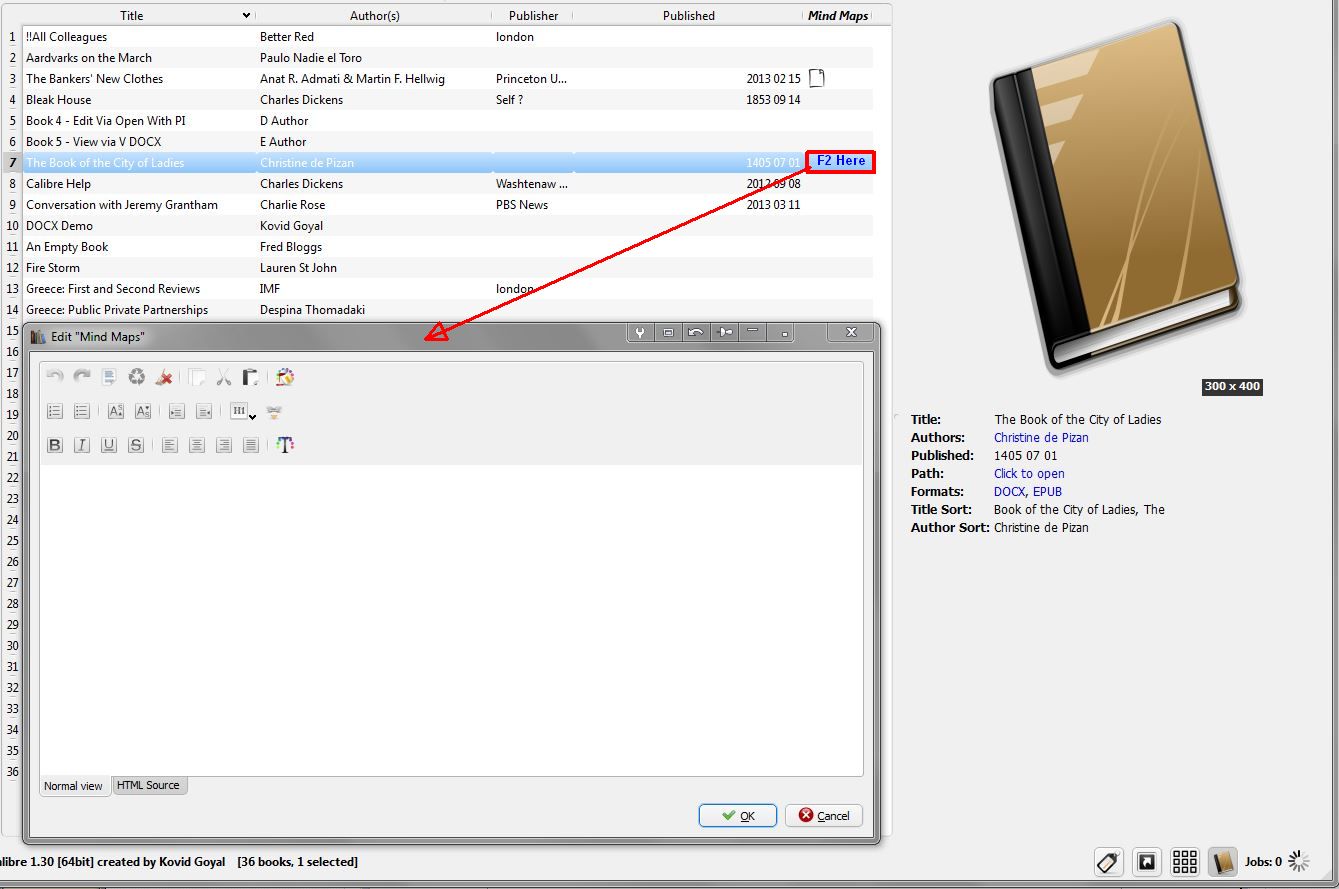Click the Insert link icon beside heading dropdown

click(x=274, y=411)
